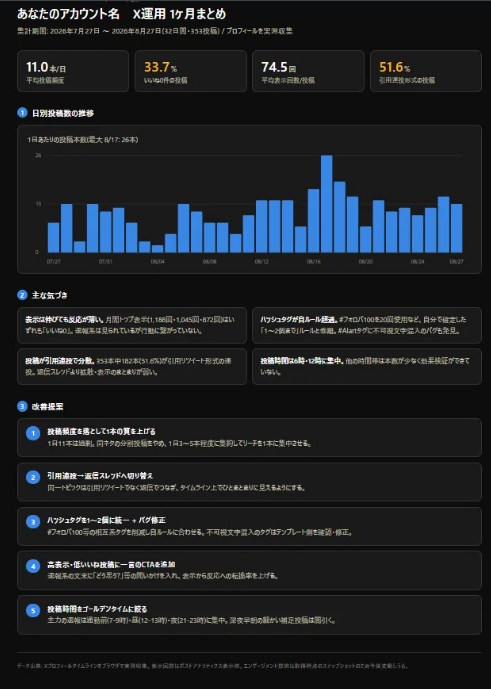
Task: Click the 15 y-axis label
Action: [38, 204]
